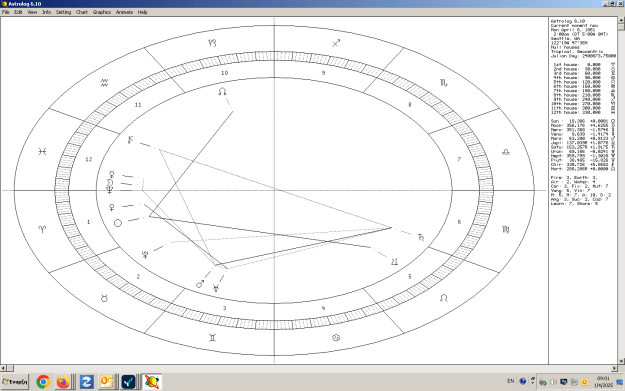The image size is (625, 391).
Task: Click the vertical scrollbar up arrow
Action: (621, 20)
